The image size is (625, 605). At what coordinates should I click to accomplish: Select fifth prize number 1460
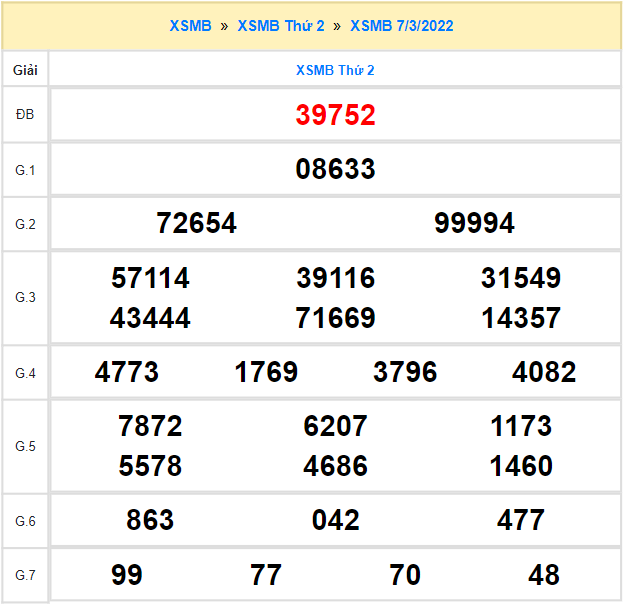(520, 466)
